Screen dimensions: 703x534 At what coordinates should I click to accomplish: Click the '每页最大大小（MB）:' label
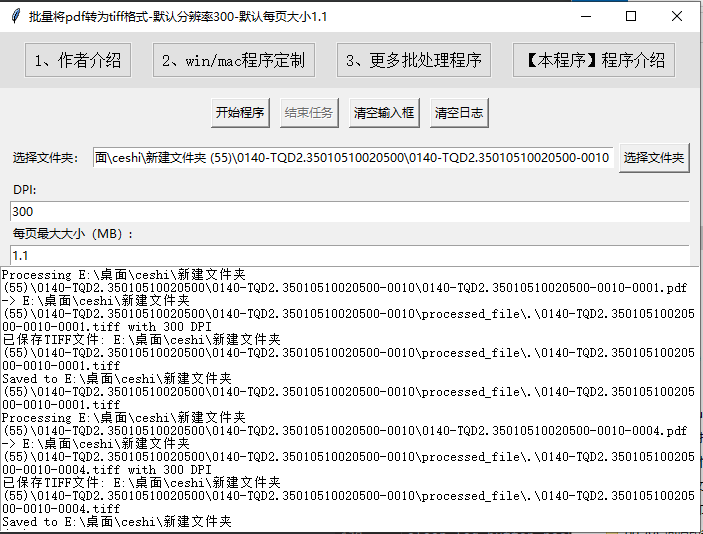[73, 234]
